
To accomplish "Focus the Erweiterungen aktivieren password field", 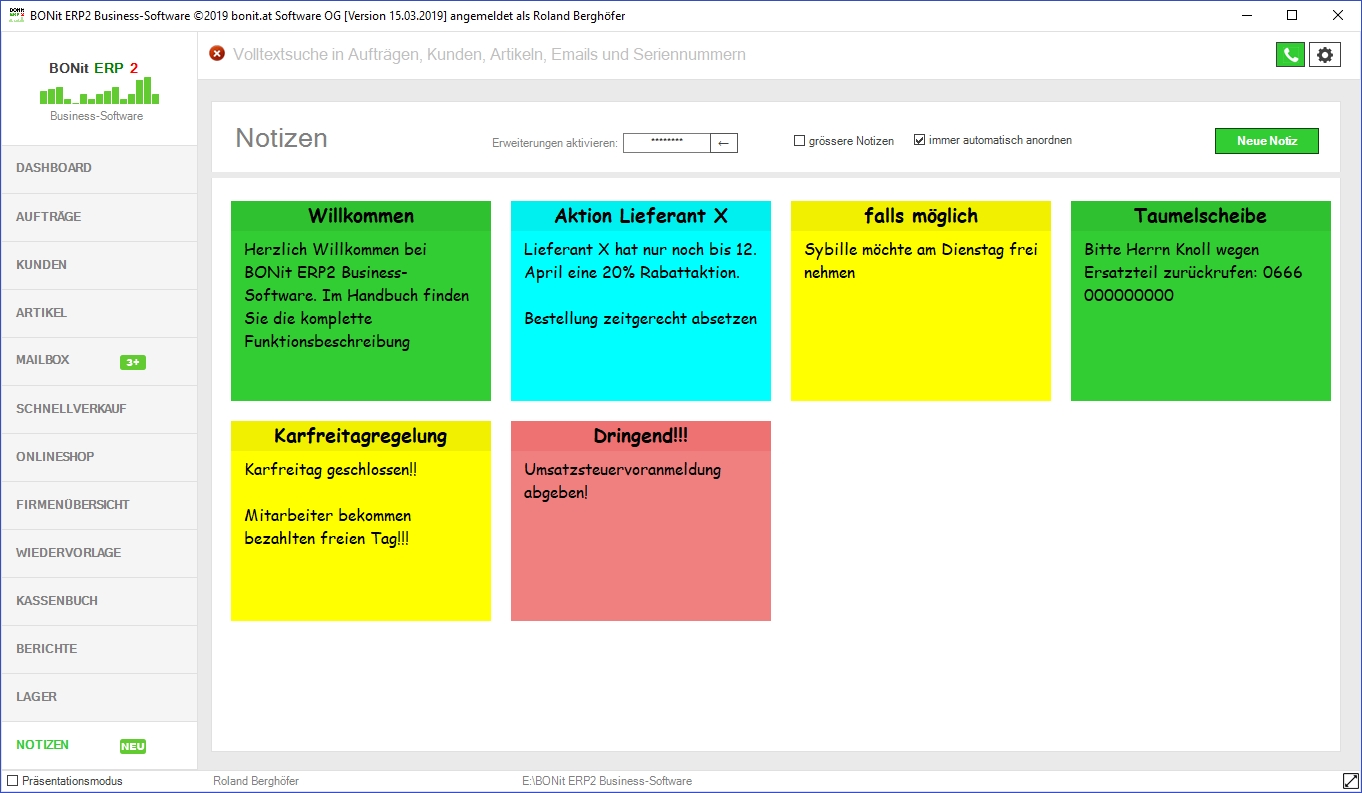I will coord(667,143).
